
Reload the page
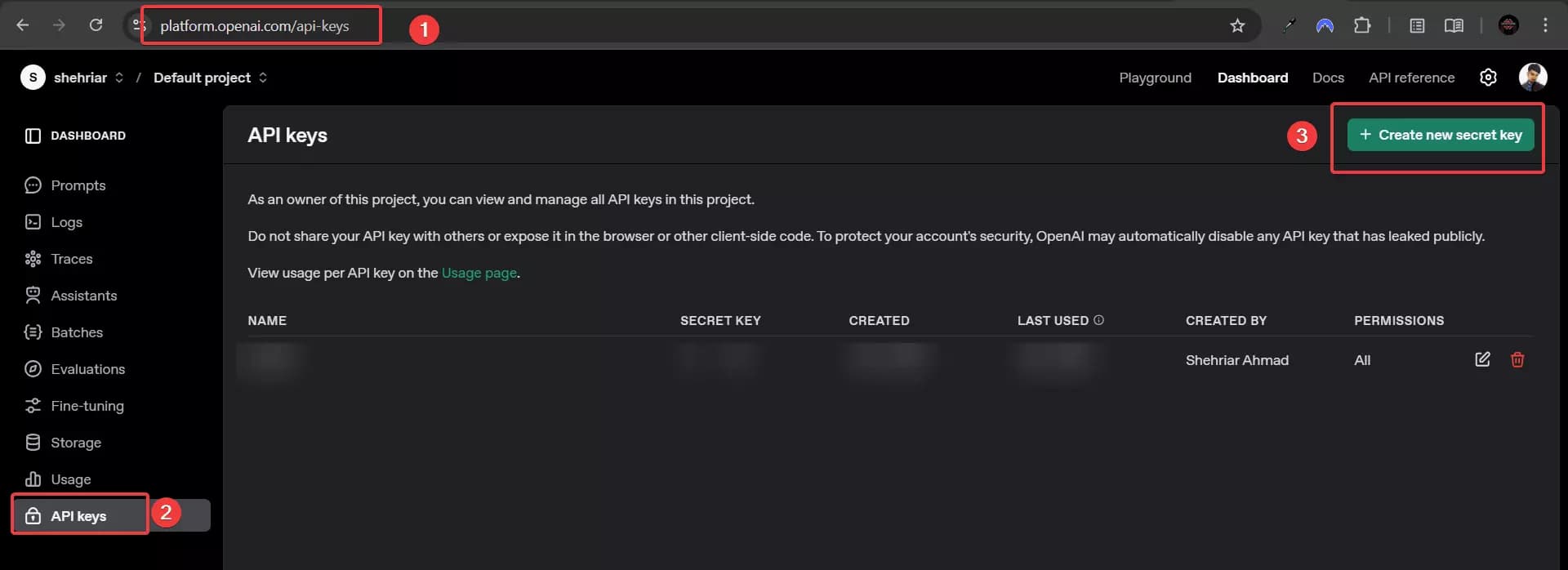click(96, 25)
